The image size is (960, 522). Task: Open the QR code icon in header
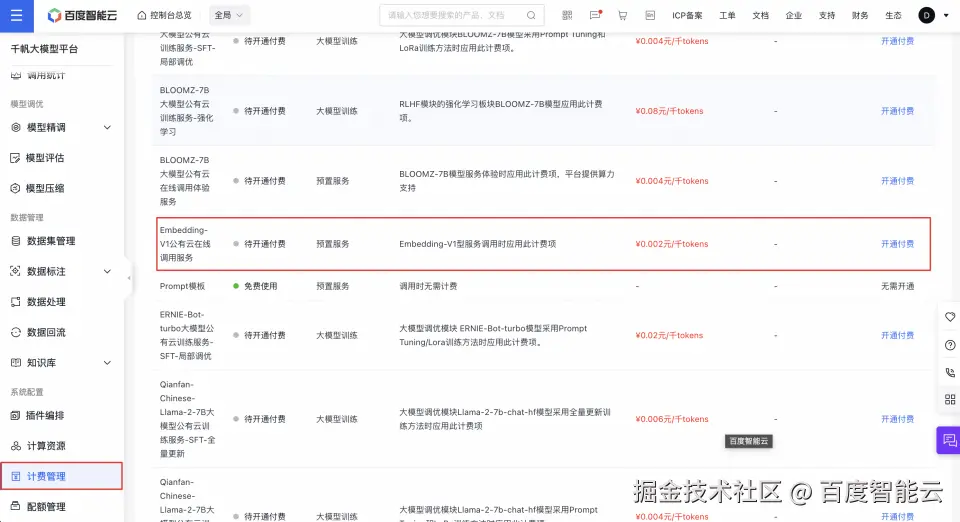pos(567,15)
